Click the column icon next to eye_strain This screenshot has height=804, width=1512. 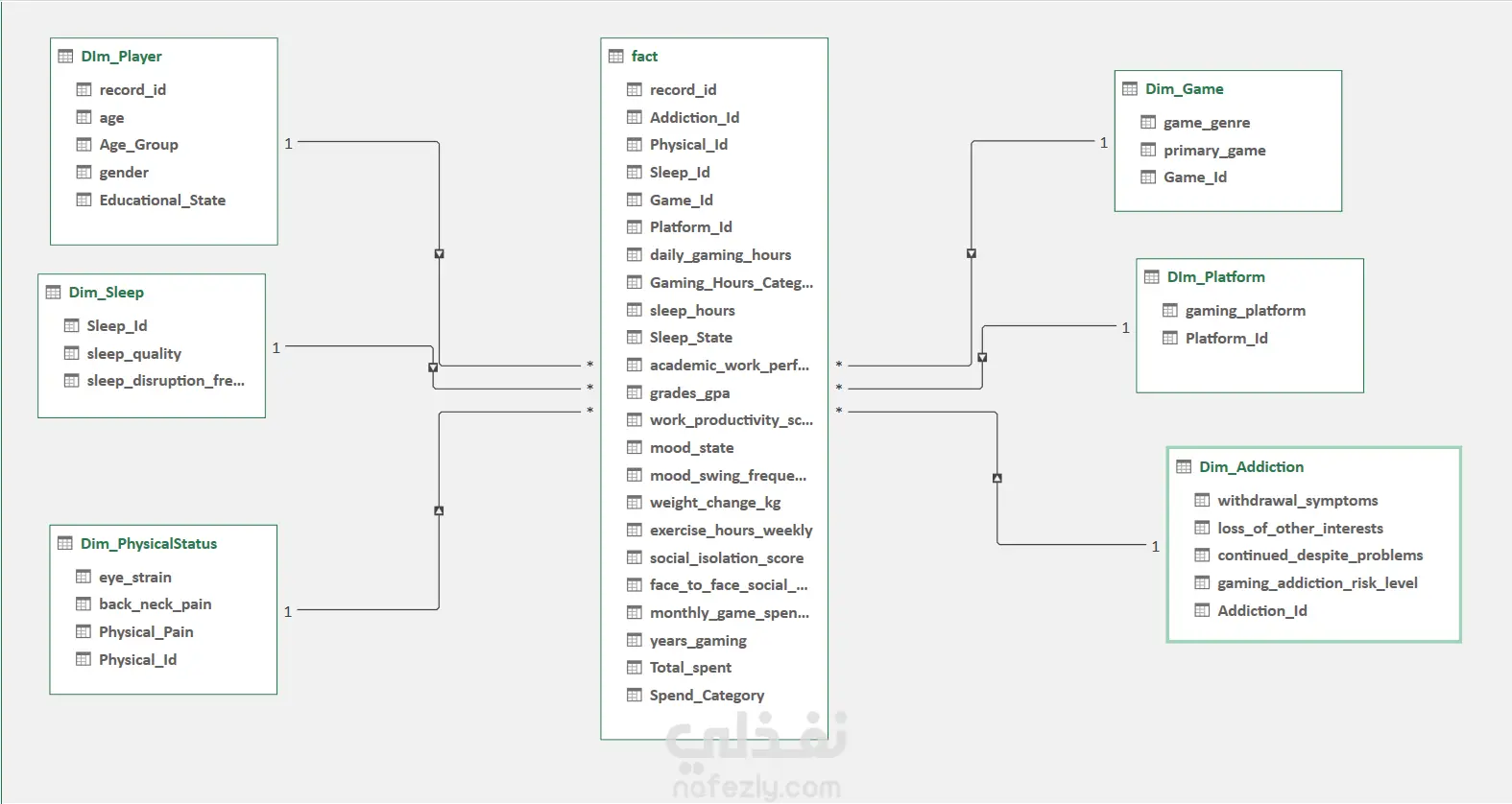[84, 578]
